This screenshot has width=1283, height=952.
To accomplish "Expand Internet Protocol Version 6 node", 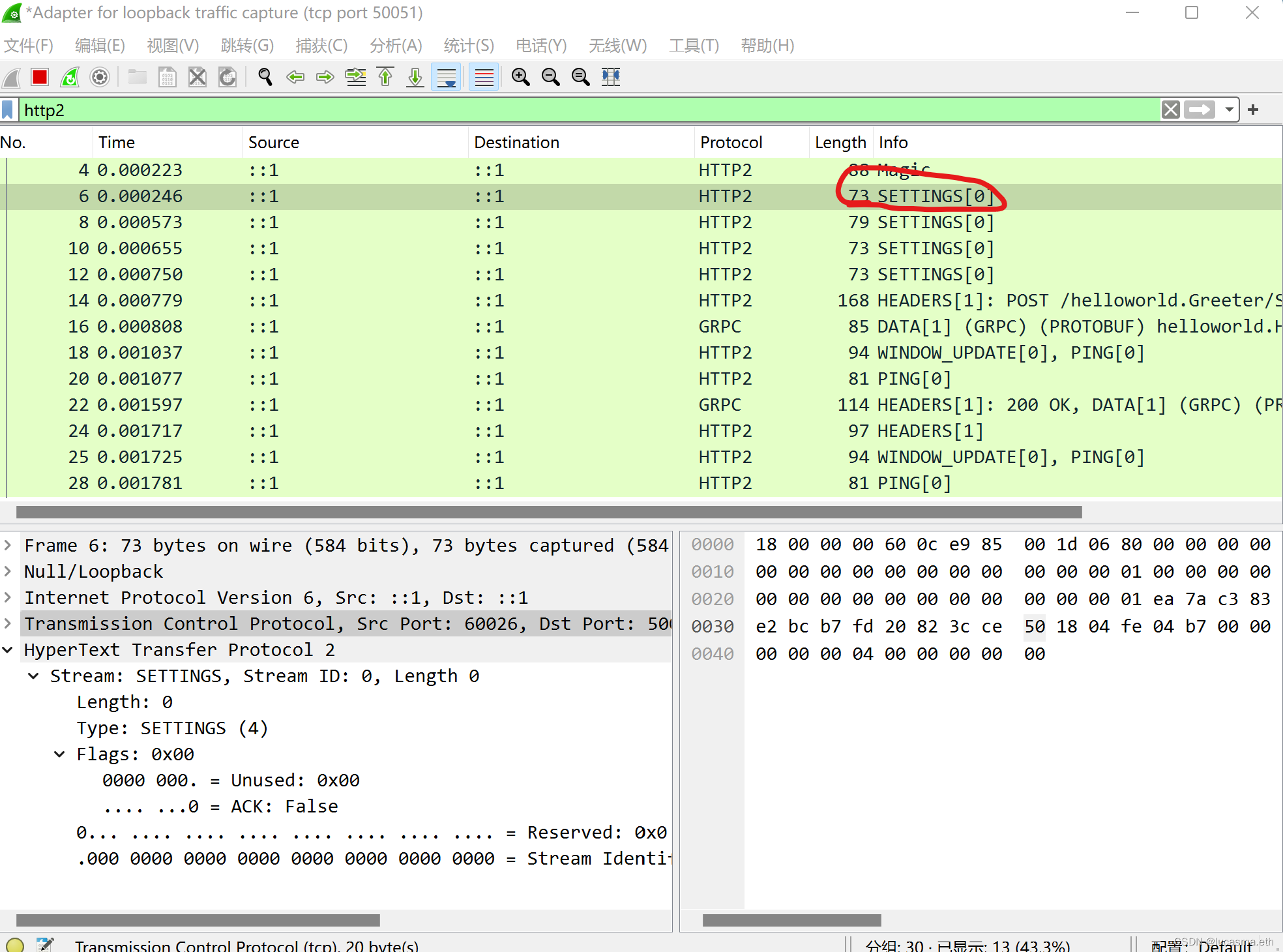I will coord(8,597).
